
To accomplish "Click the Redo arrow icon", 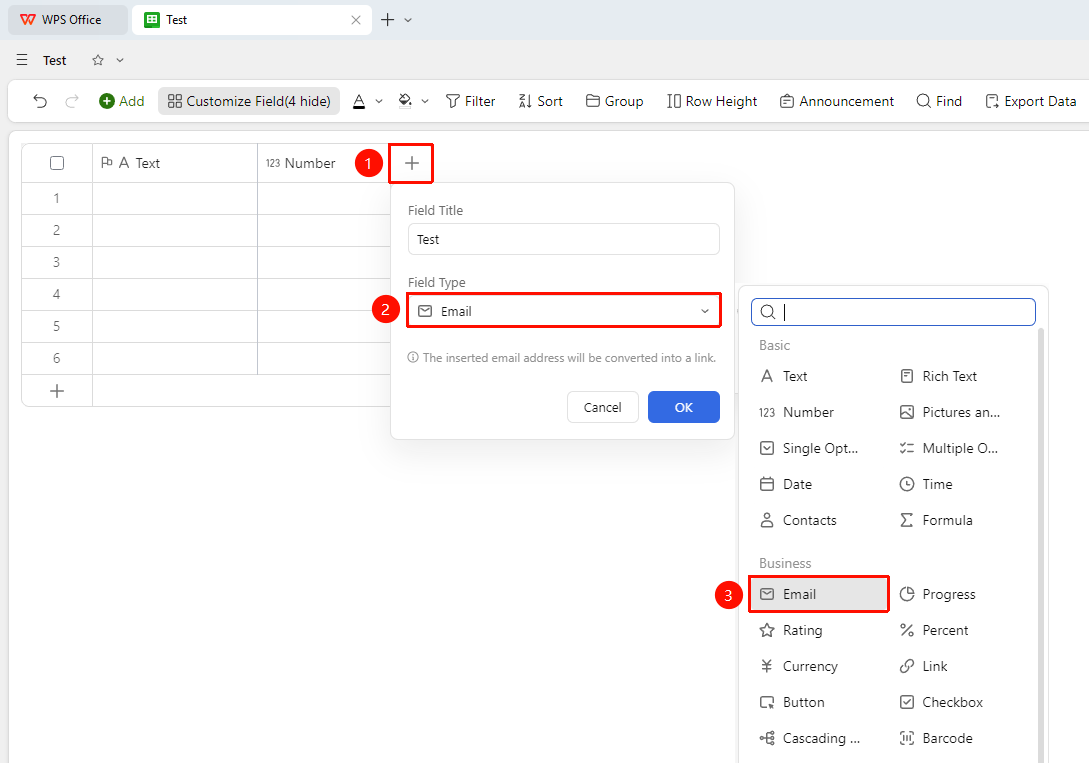I will pos(72,101).
